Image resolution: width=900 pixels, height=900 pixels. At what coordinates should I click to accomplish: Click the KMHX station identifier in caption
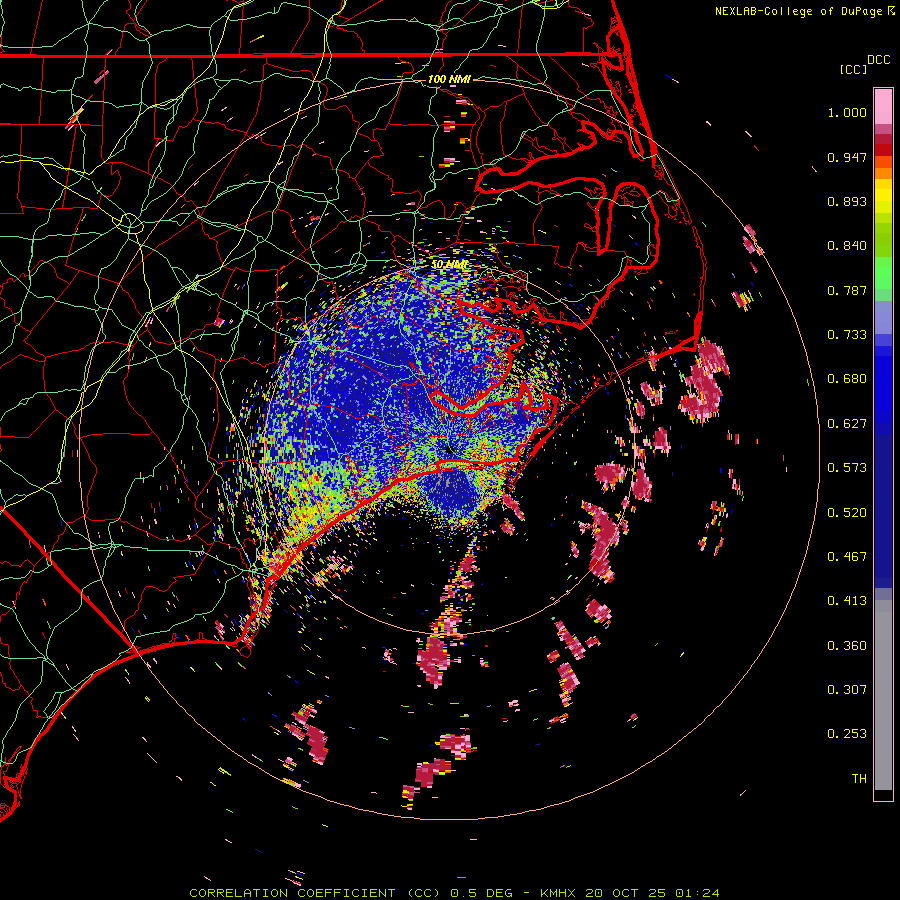pyautogui.click(x=558, y=893)
